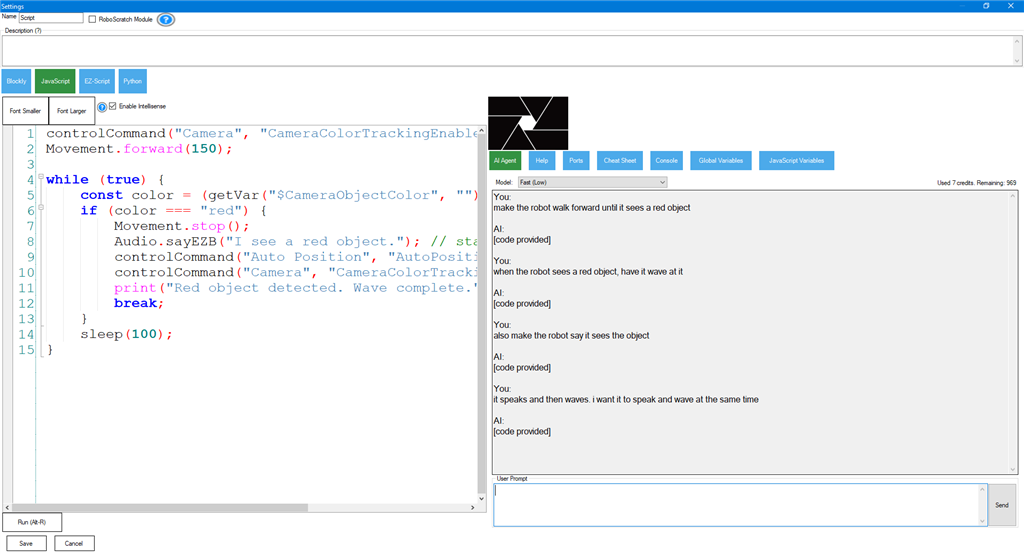Click line number 1 in gutter
This screenshot has height=554, width=1024.
tap(30, 134)
